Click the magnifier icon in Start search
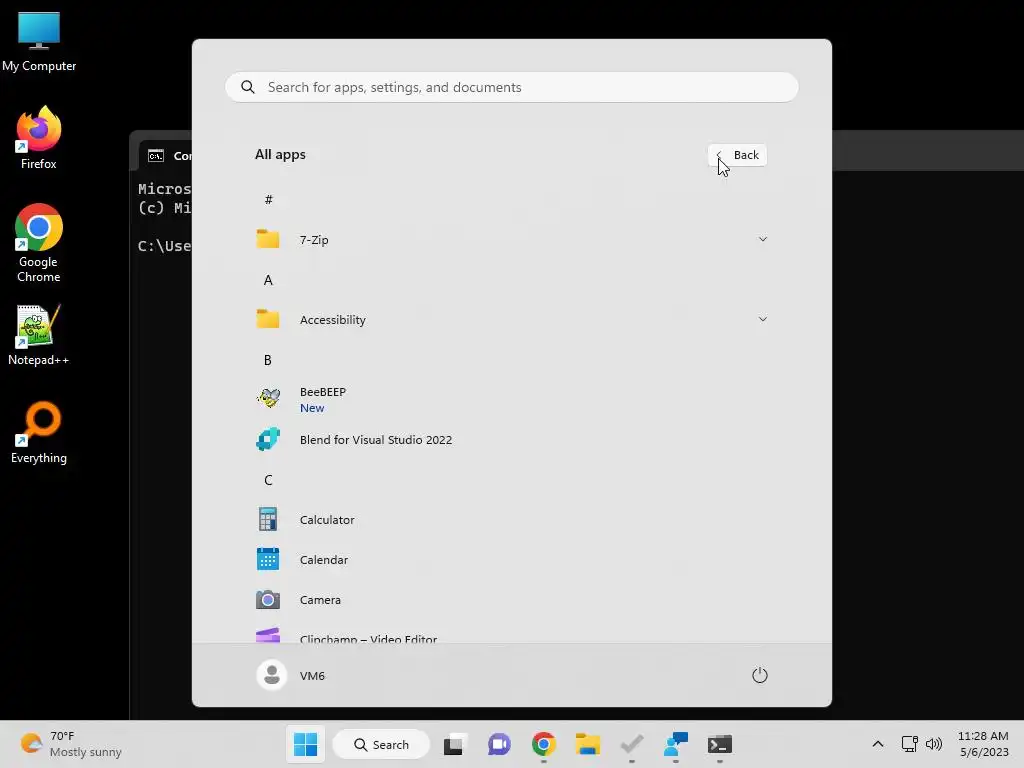The image size is (1024, 768). click(x=248, y=88)
